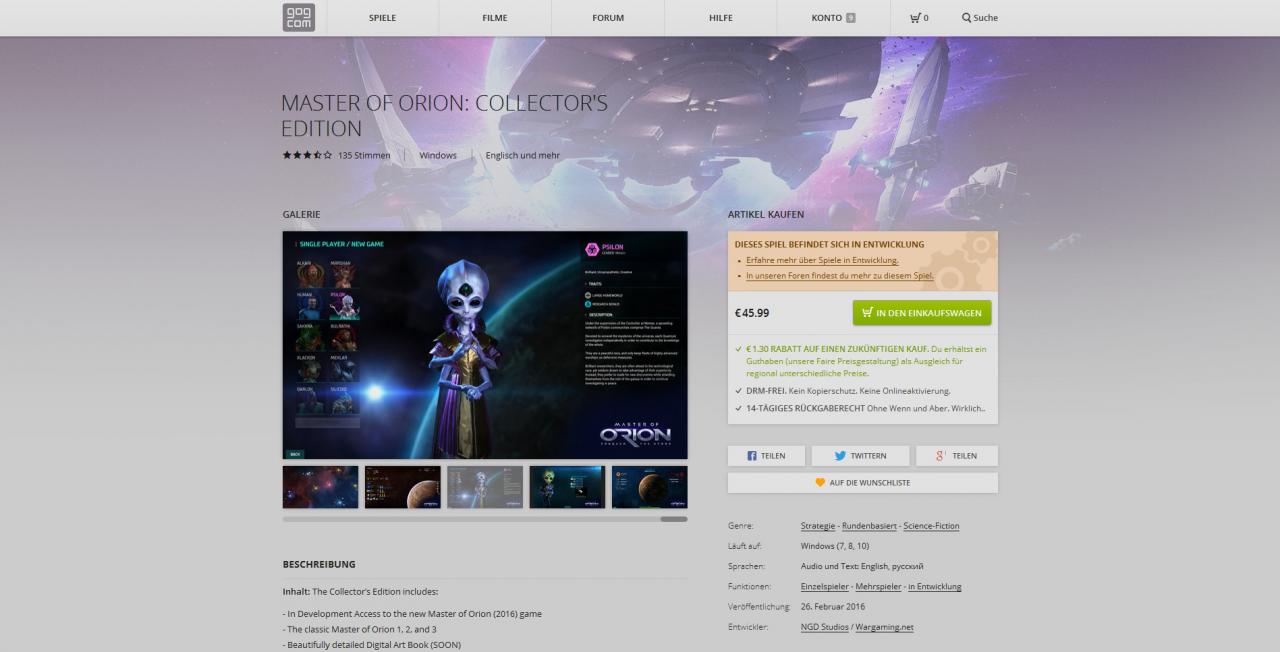Click the Rundenbasiert genre link
The image size is (1280, 652).
(868, 526)
